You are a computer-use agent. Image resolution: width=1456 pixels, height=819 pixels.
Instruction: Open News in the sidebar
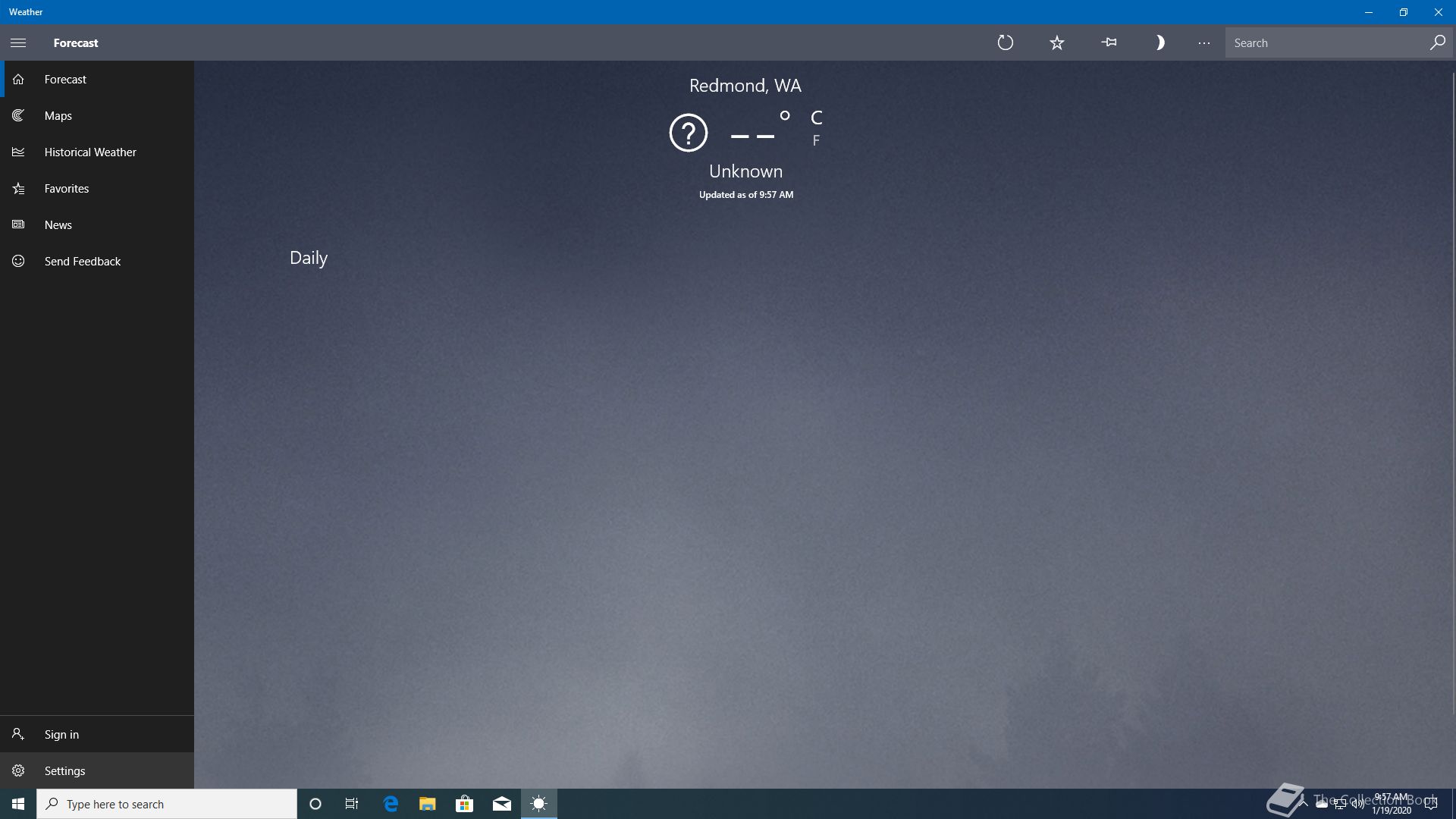97,224
